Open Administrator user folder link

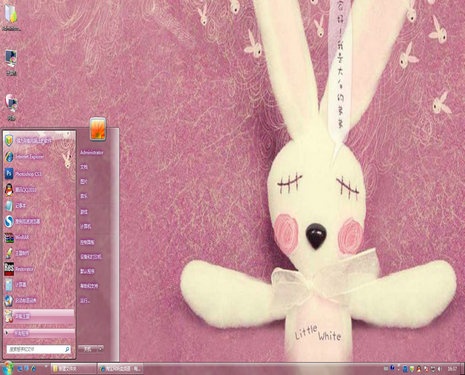click(92, 153)
